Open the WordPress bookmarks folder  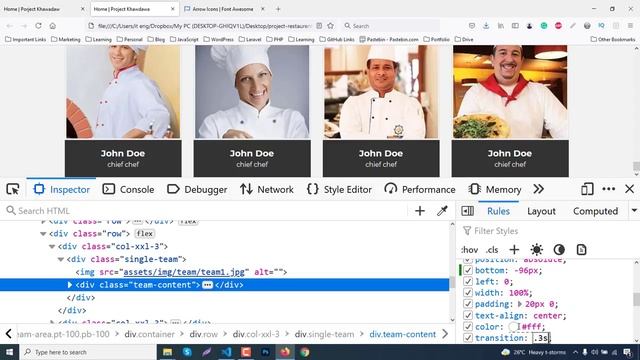[x=218, y=39]
